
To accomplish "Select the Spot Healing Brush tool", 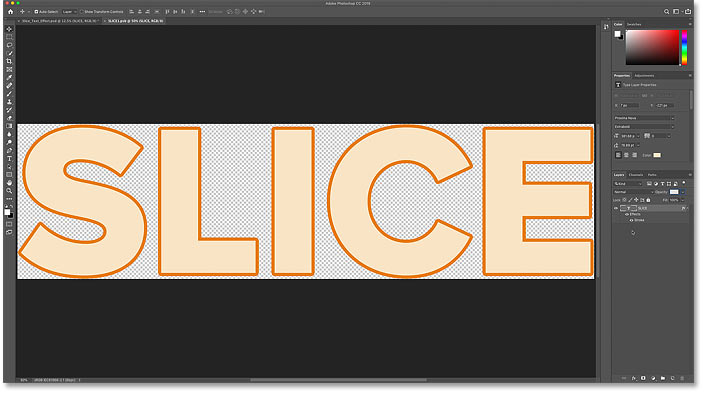I will click(x=9, y=86).
